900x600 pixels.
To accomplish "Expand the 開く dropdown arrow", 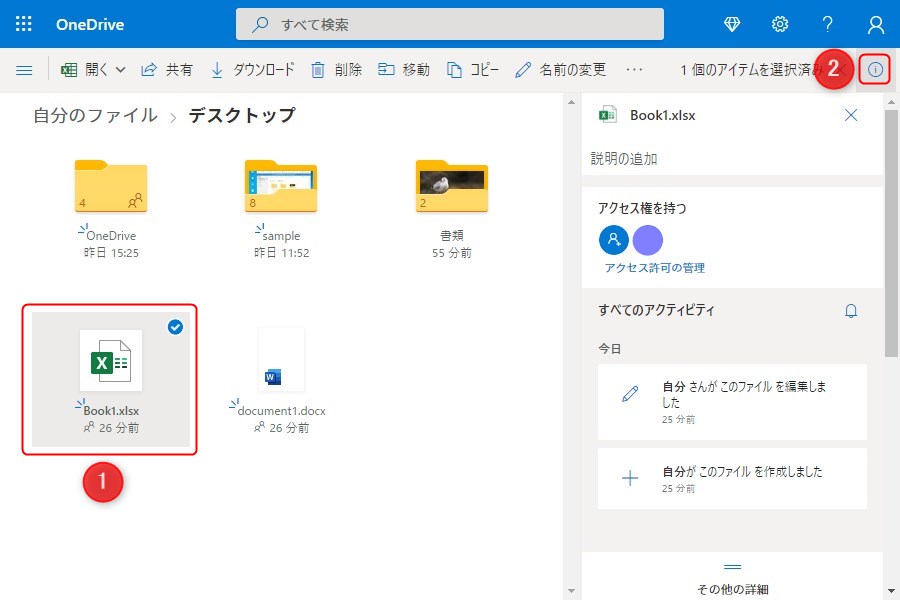I will coord(121,70).
